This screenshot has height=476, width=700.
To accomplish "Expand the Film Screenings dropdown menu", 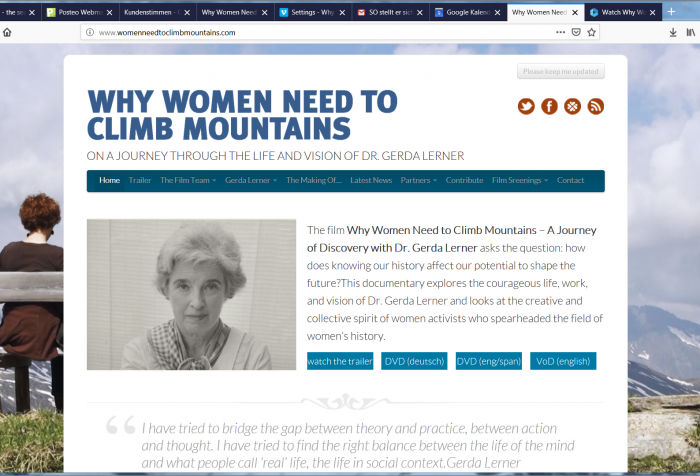I will 520,180.
